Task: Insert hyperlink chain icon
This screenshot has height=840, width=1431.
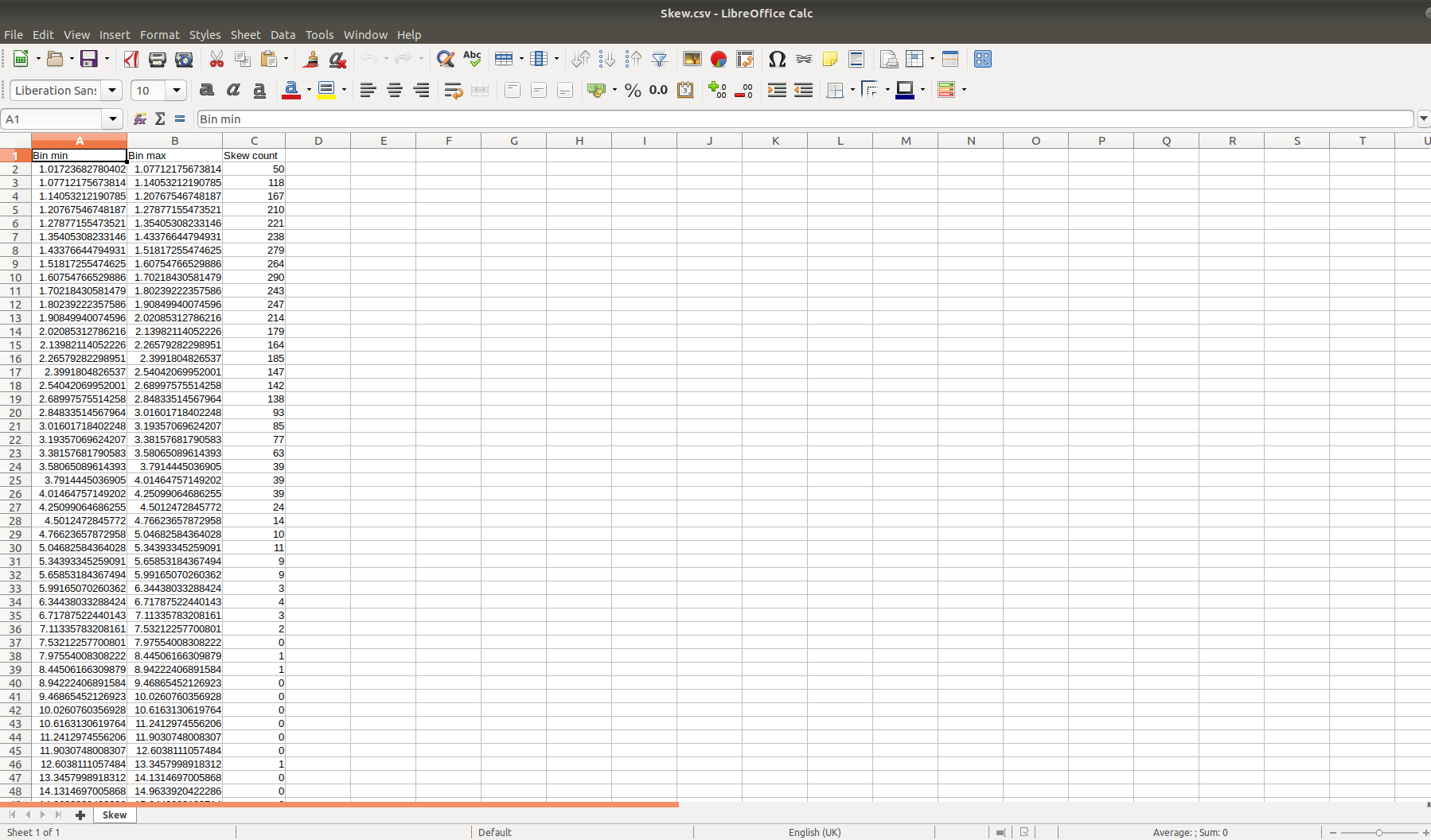Action: [804, 59]
